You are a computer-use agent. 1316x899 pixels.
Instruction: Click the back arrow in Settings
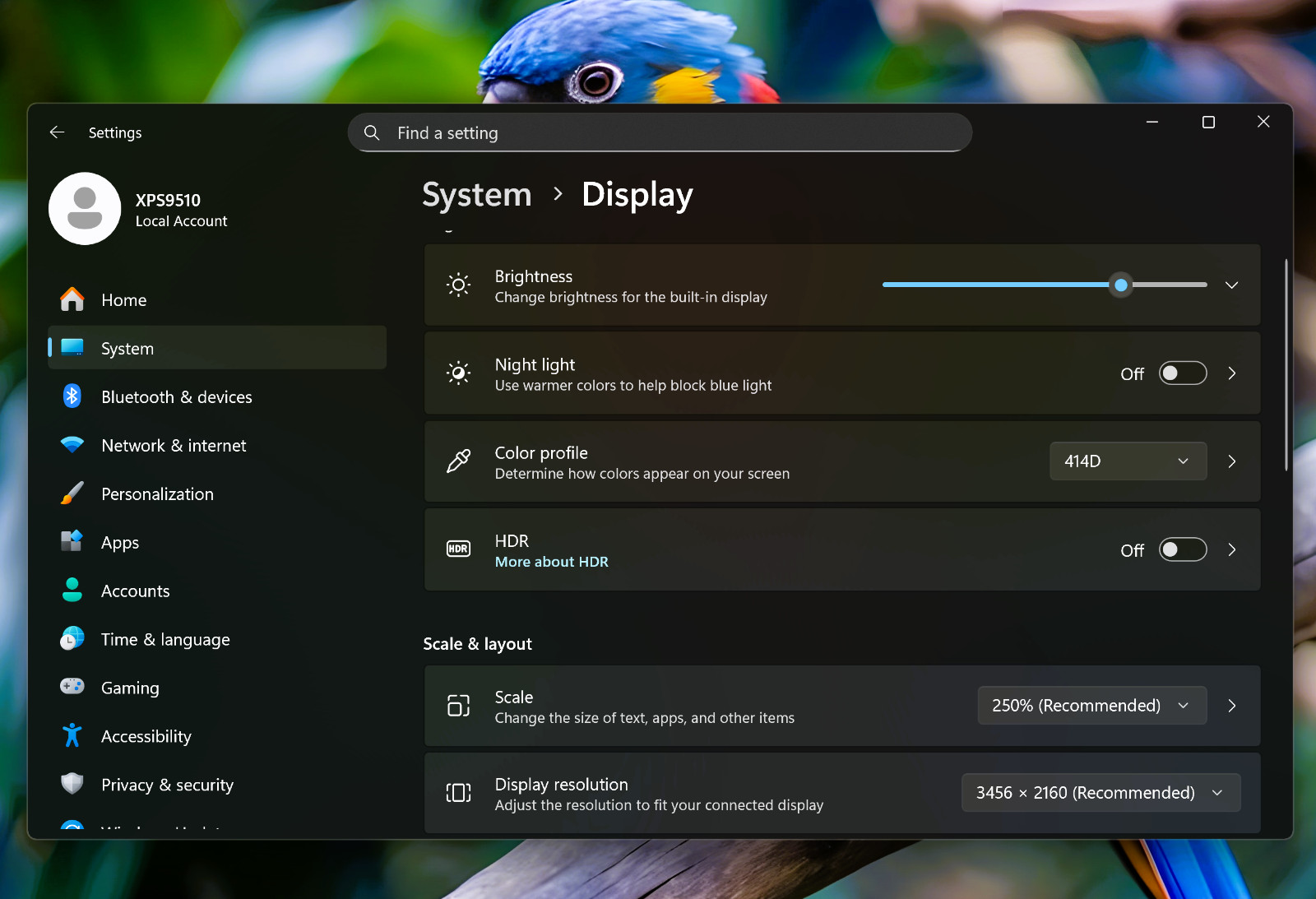coord(57,132)
